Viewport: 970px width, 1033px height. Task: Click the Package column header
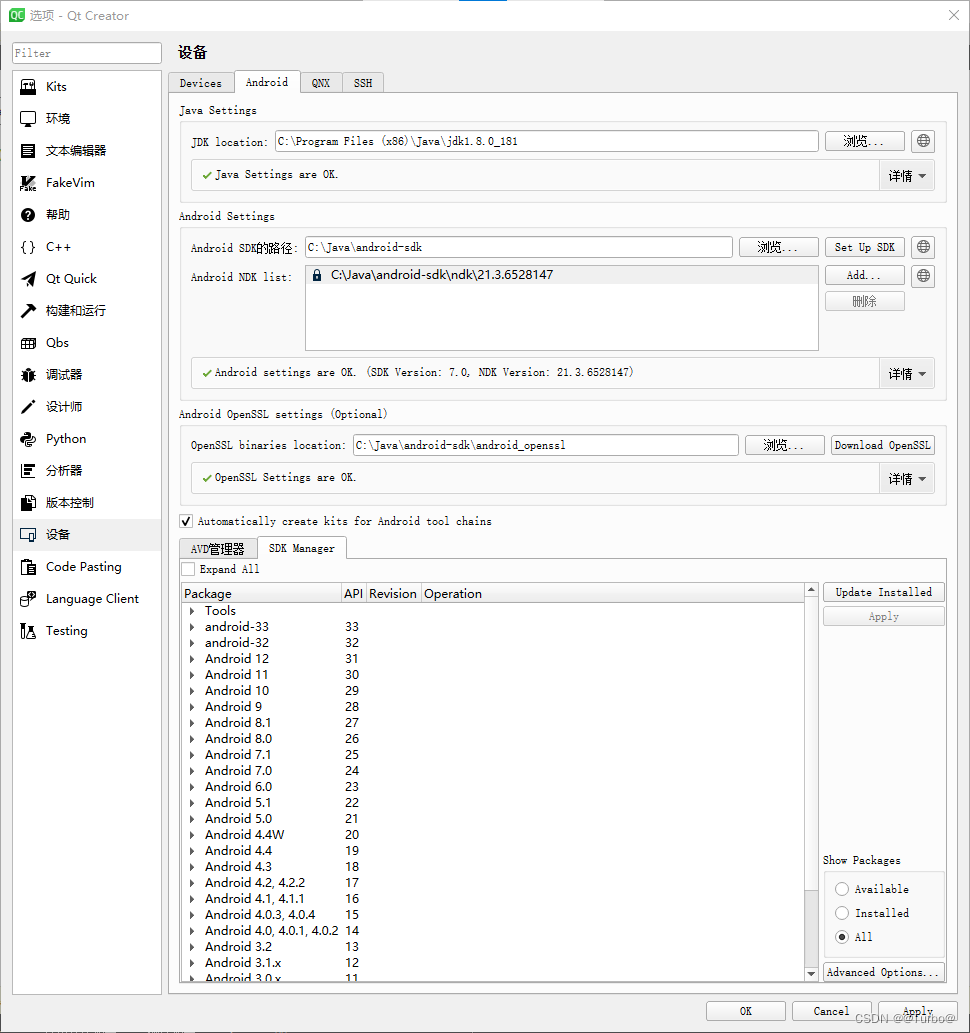262,594
